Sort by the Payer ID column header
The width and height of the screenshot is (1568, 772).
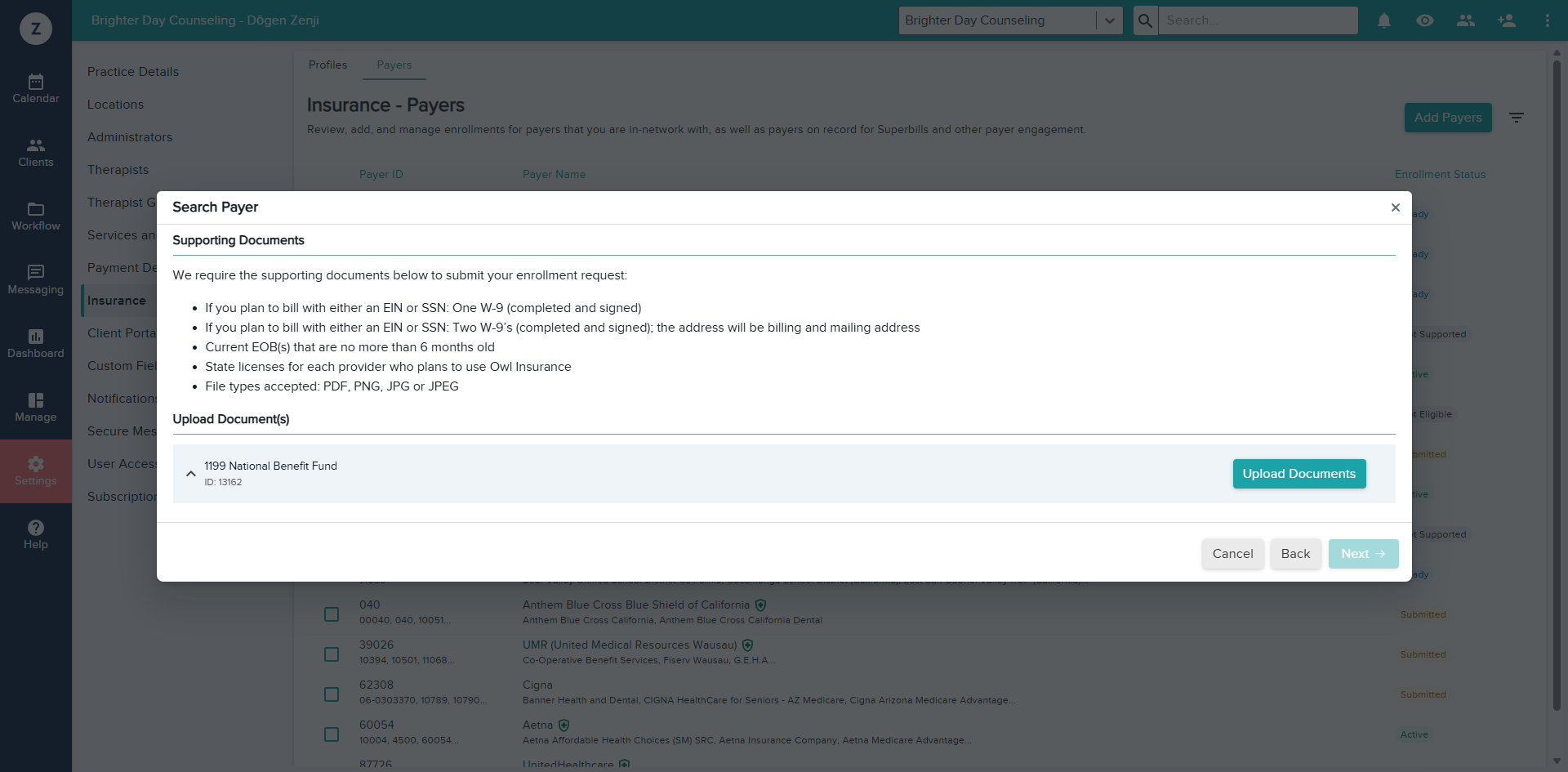[381, 175]
